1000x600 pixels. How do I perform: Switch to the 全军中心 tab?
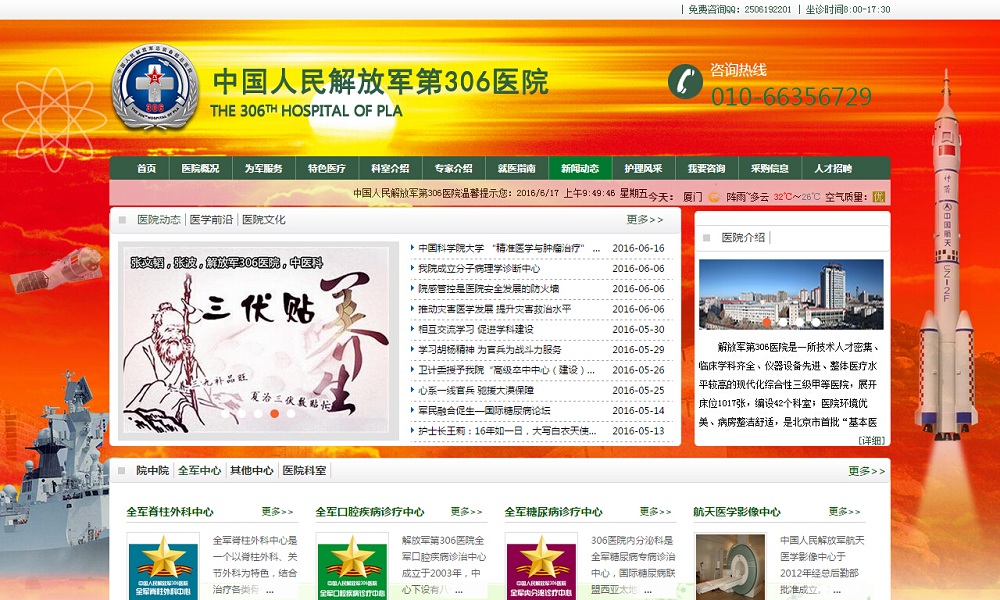pyautogui.click(x=200, y=471)
